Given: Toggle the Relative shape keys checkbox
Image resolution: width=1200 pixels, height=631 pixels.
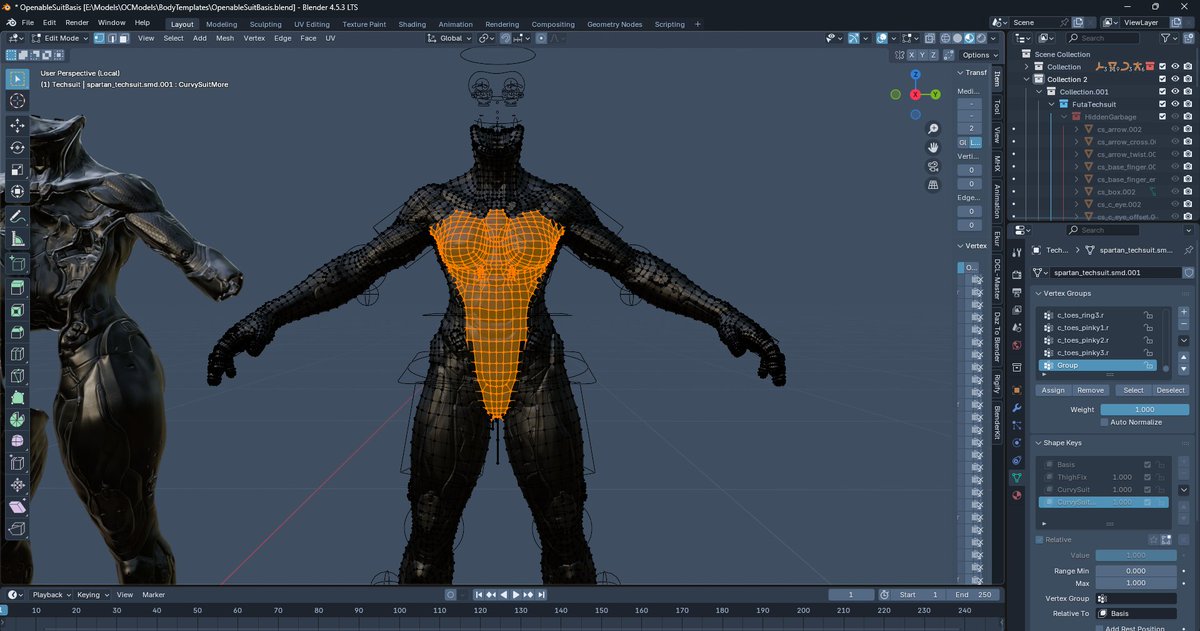Looking at the screenshot, I should (x=1039, y=540).
